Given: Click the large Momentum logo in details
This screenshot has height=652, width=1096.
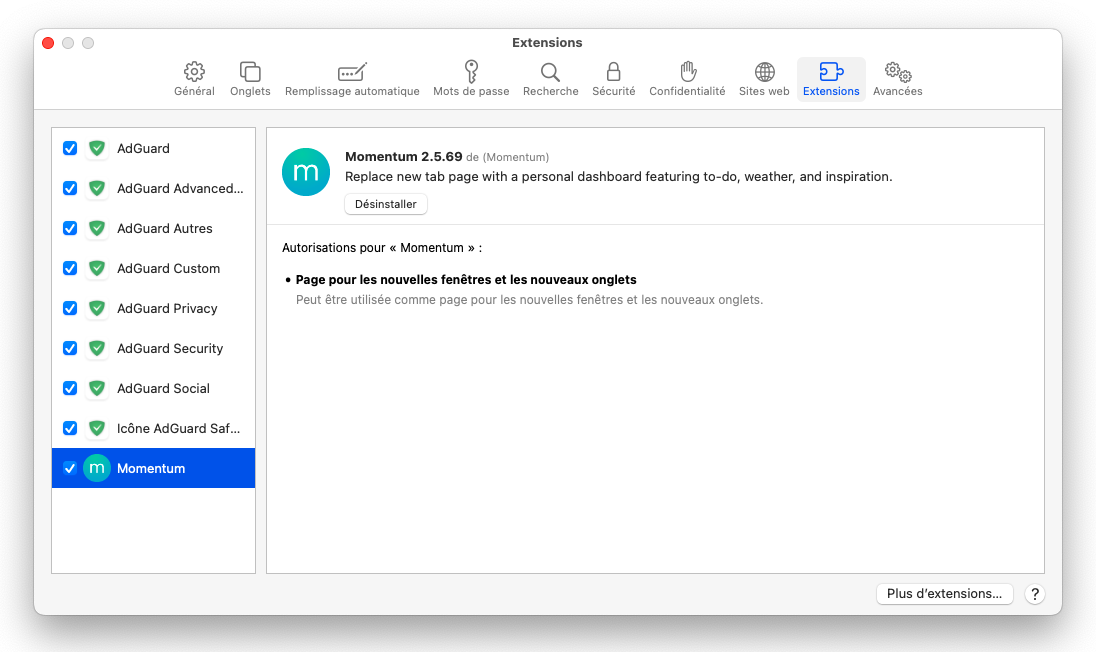Looking at the screenshot, I should [306, 172].
